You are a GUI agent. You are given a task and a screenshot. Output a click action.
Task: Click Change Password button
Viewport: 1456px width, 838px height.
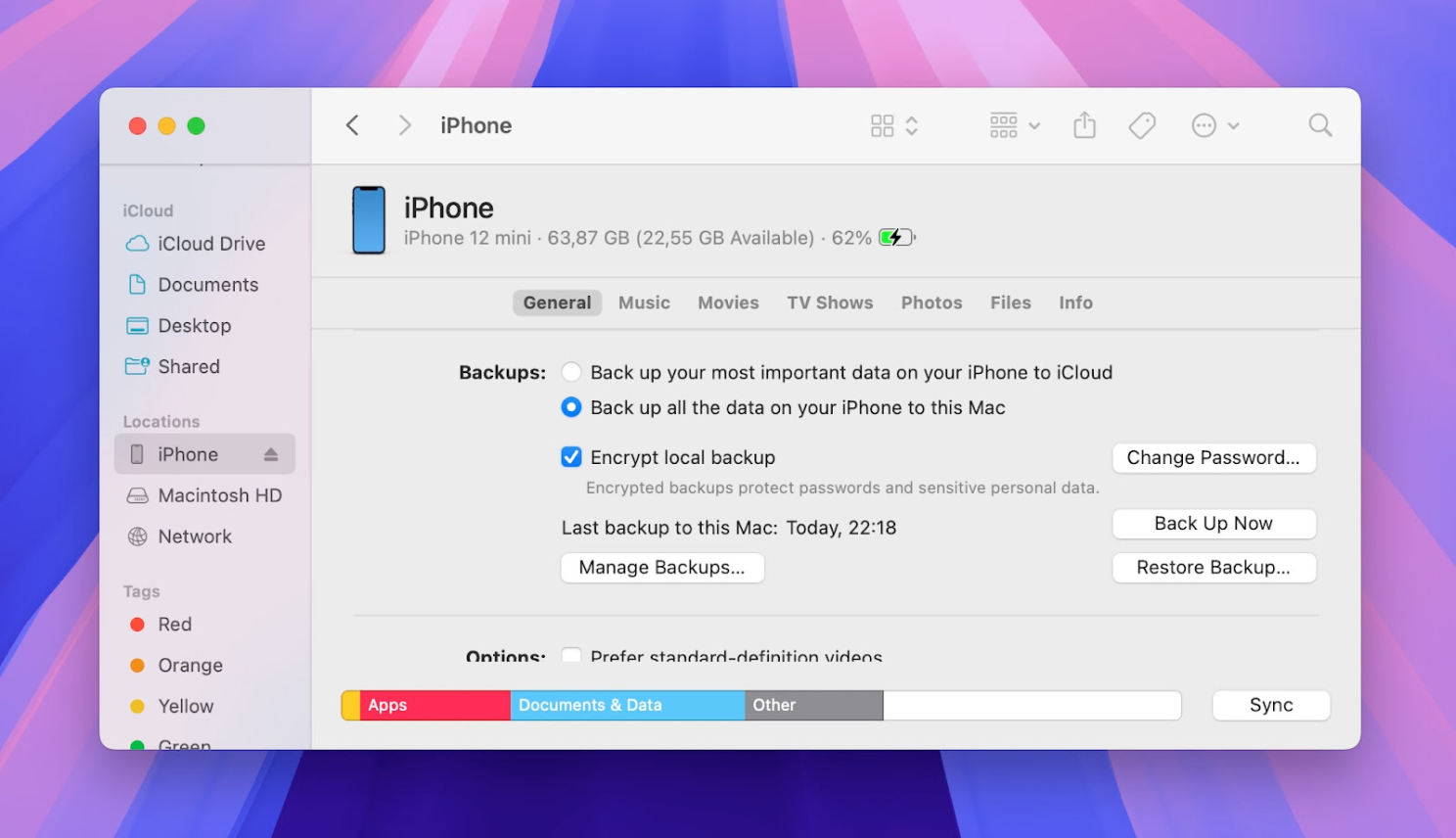[x=1213, y=458]
